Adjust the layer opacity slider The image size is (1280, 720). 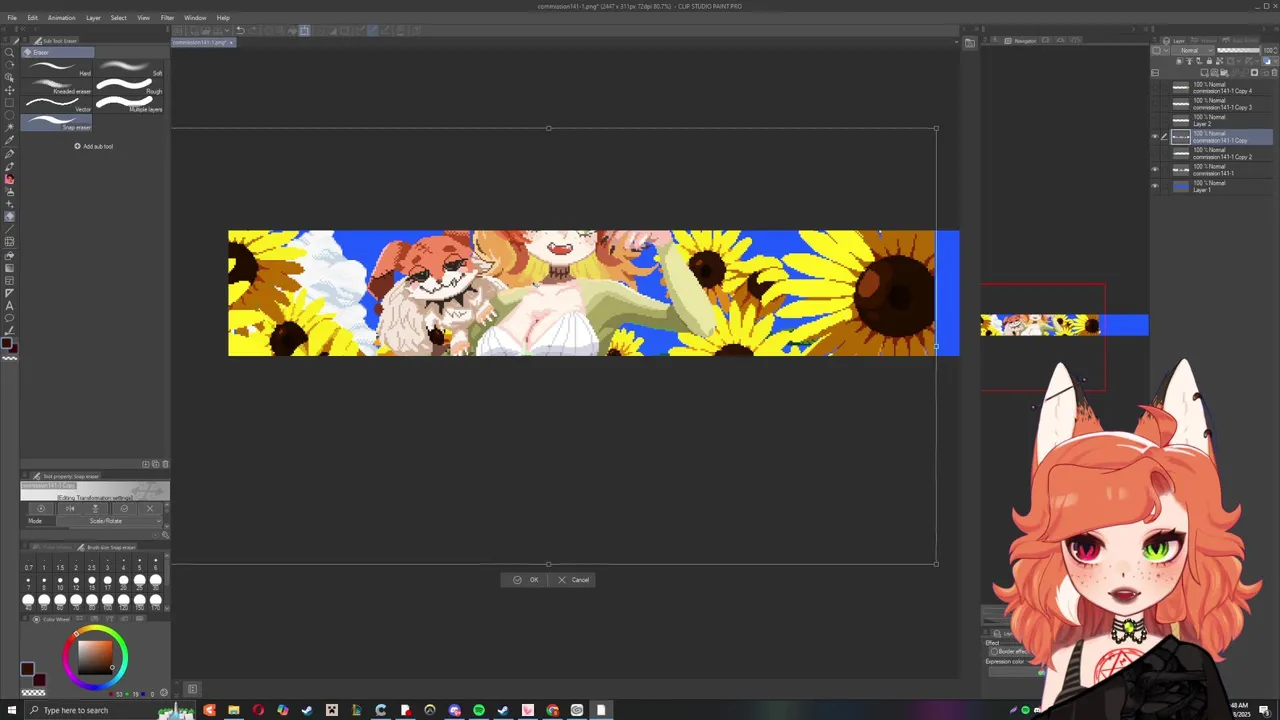[1238, 50]
